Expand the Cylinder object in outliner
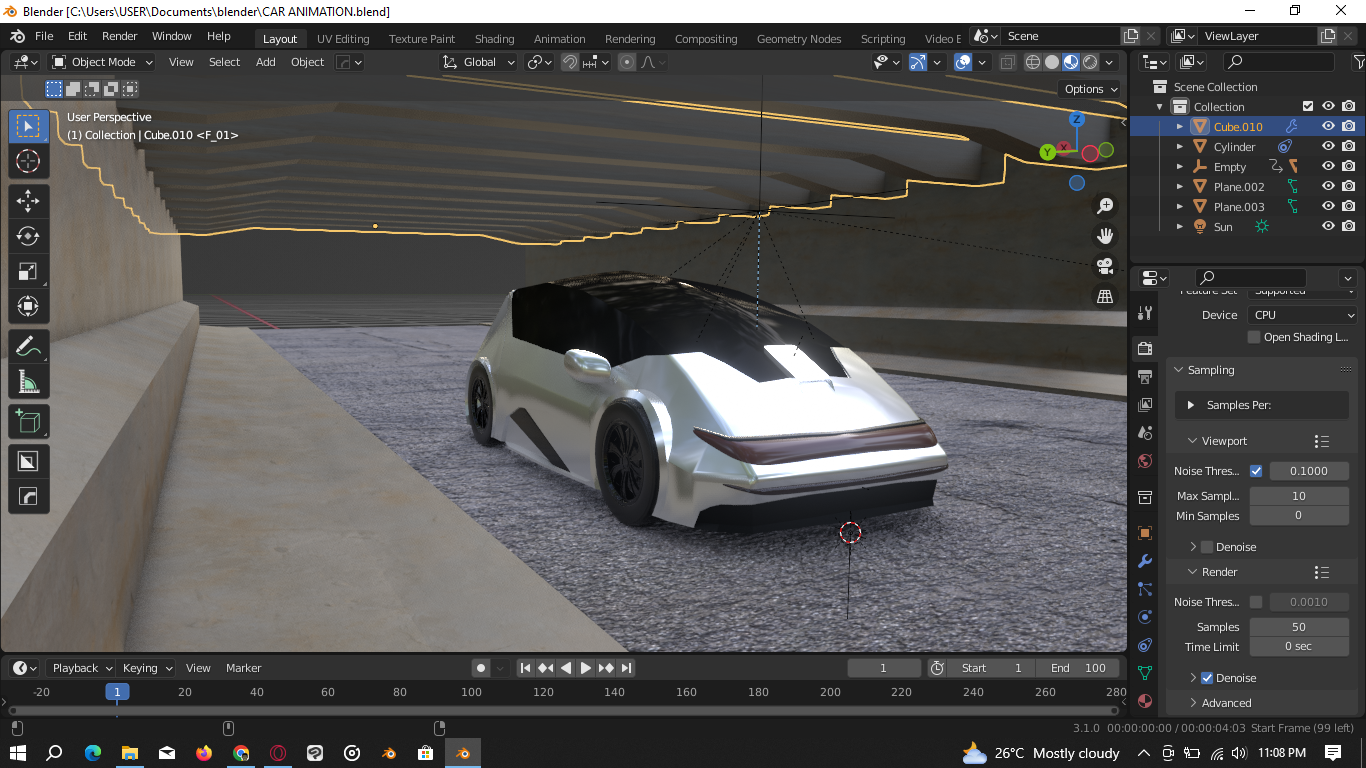Image resolution: width=1366 pixels, height=768 pixels. click(x=1180, y=147)
